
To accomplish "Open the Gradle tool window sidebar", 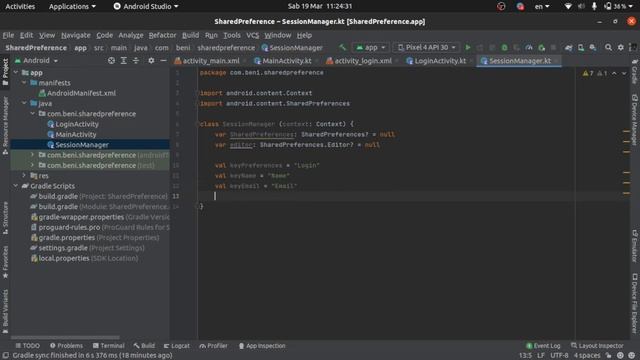I will click(635, 71).
